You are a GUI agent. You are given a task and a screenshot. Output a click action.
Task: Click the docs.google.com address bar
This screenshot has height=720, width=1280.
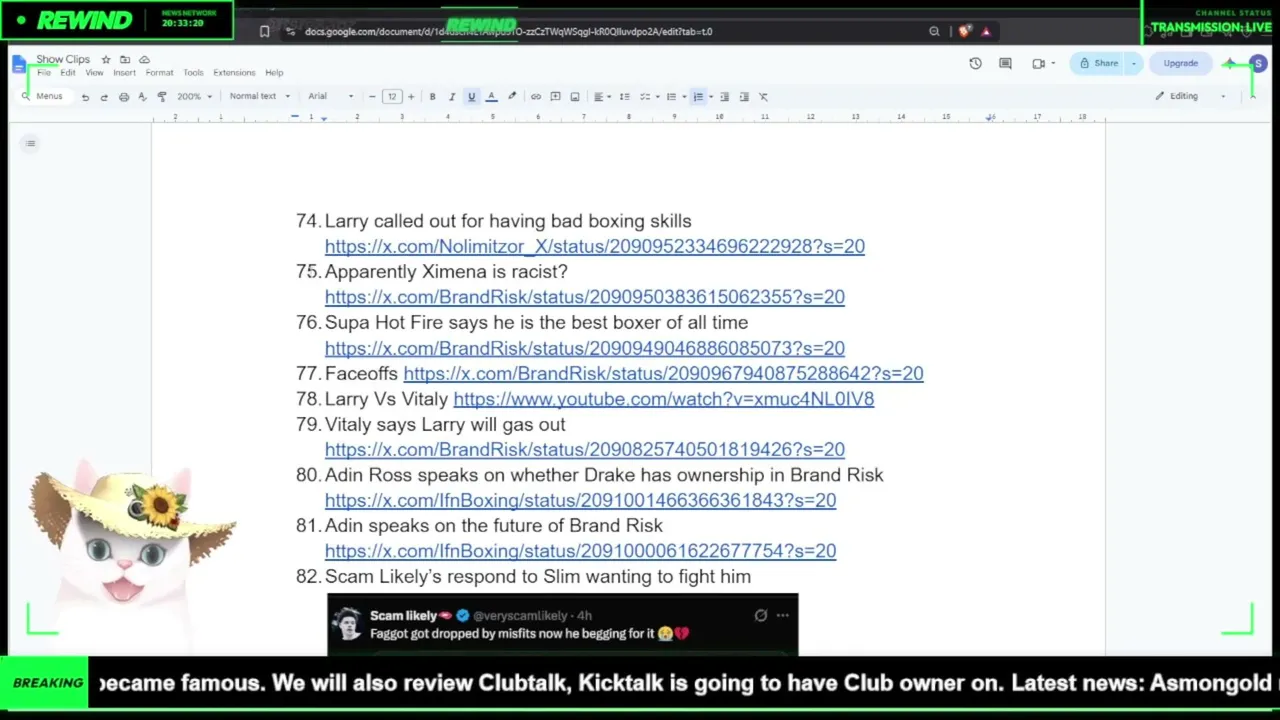[x=508, y=32]
